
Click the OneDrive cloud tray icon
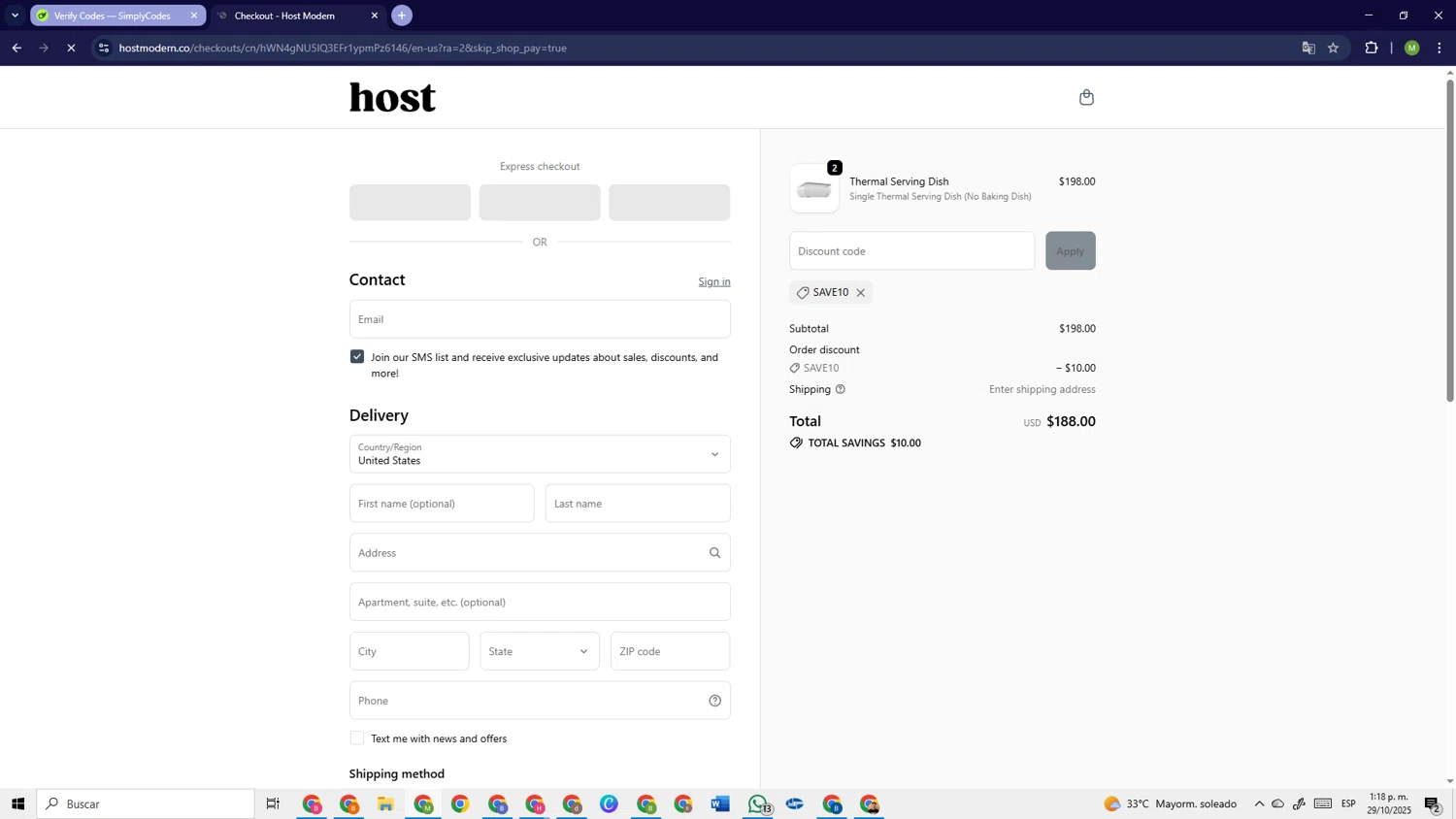tap(1278, 803)
